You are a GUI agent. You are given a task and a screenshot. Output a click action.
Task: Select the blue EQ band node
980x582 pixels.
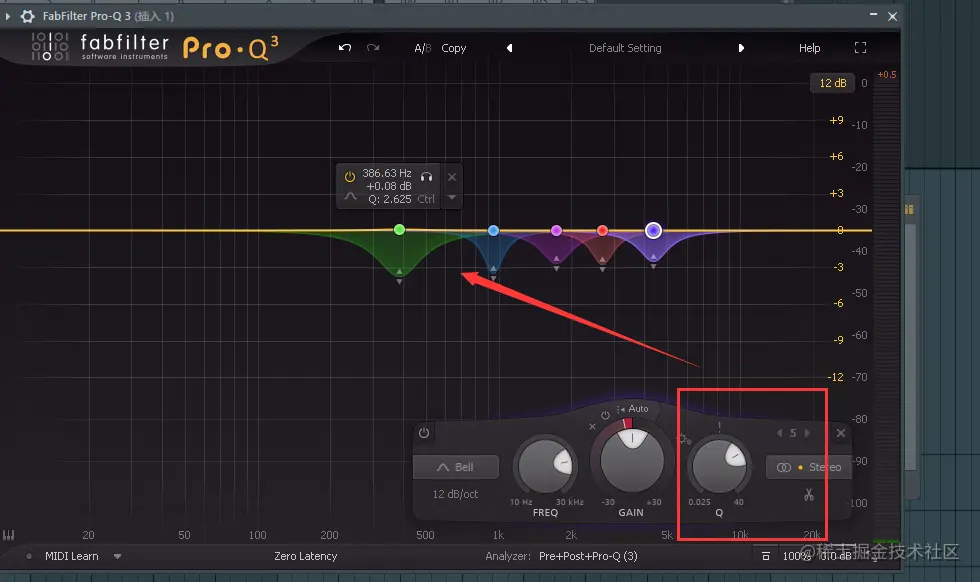493,230
